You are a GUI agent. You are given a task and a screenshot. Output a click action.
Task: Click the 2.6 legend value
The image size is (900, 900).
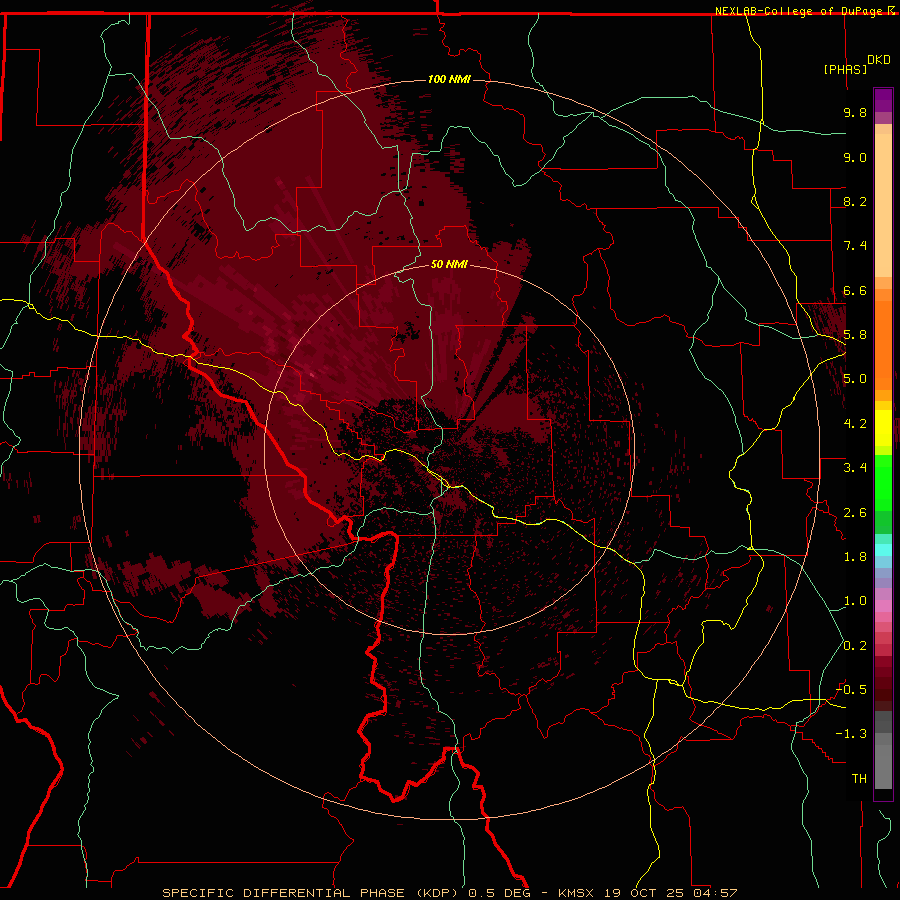click(x=855, y=513)
